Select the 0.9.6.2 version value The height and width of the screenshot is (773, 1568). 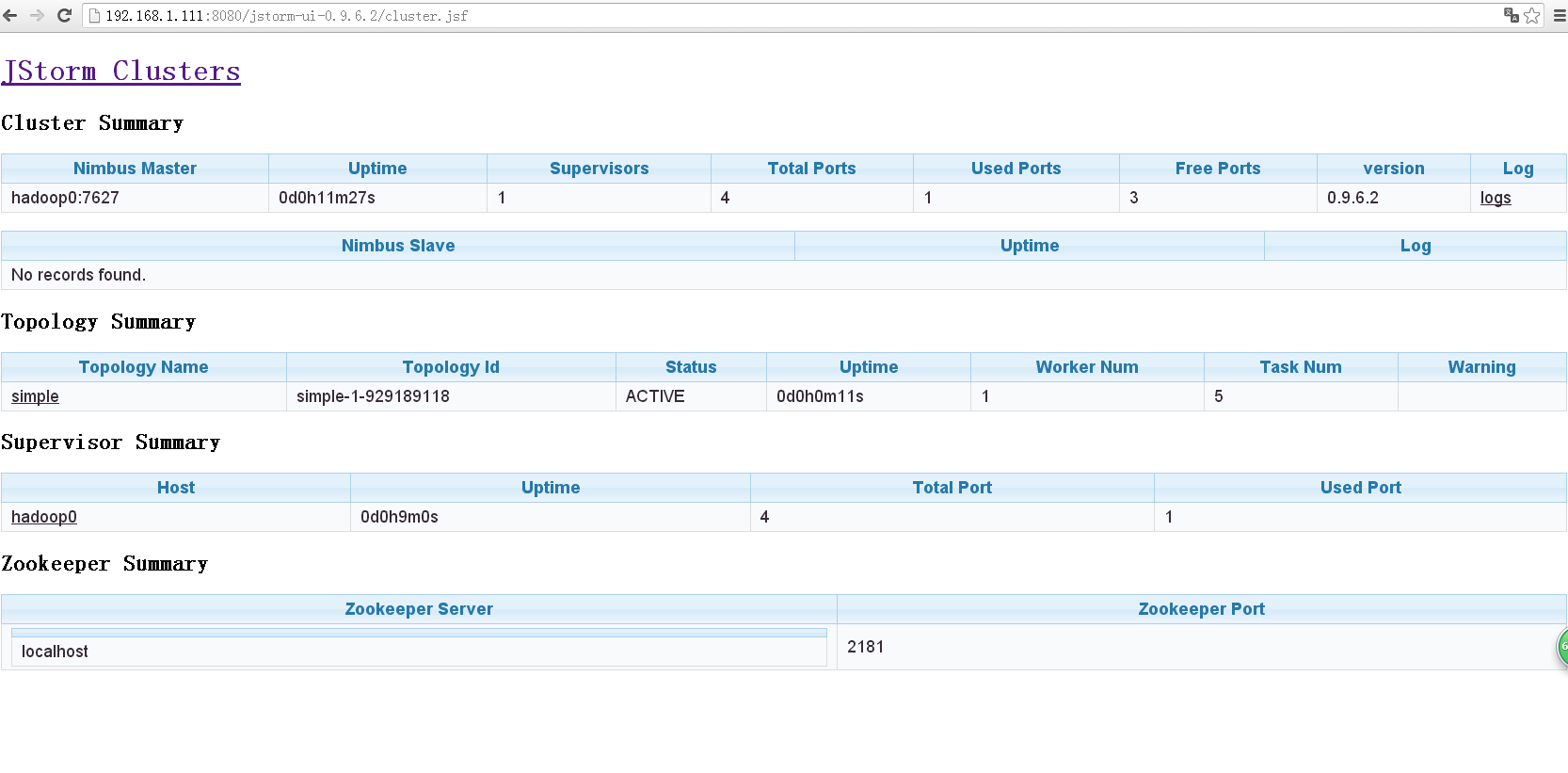(1352, 198)
